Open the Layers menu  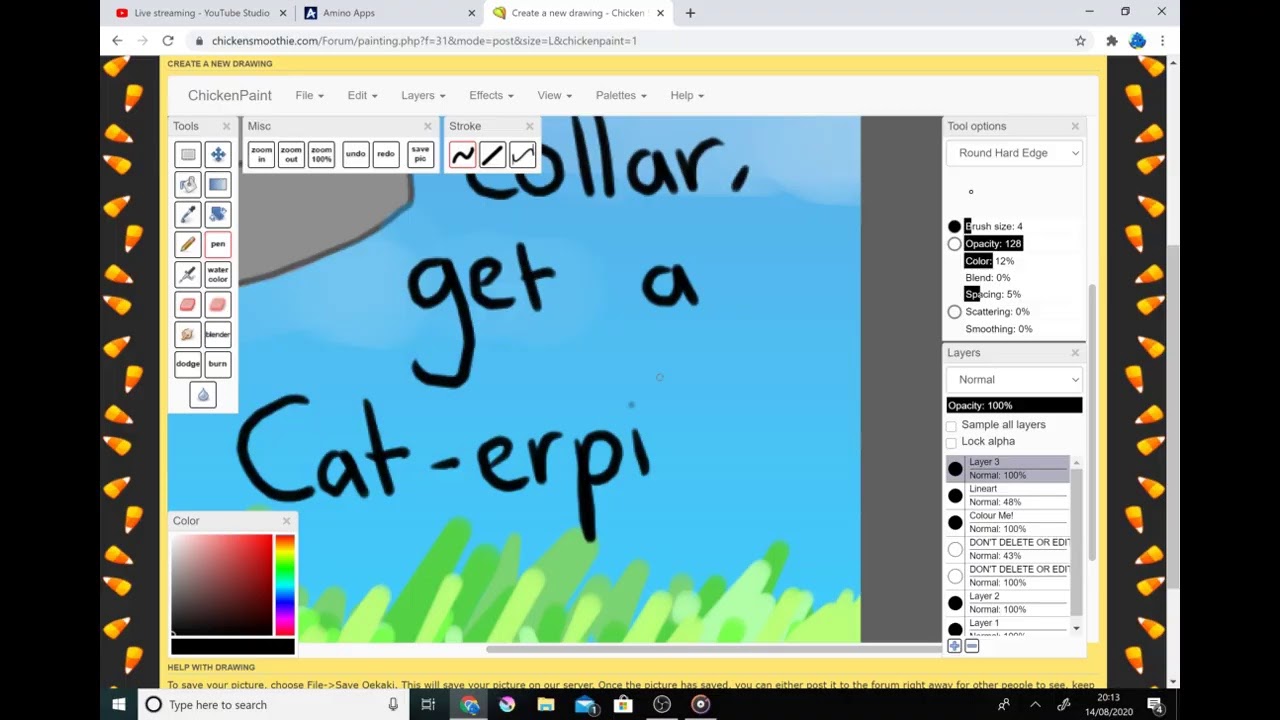(423, 95)
